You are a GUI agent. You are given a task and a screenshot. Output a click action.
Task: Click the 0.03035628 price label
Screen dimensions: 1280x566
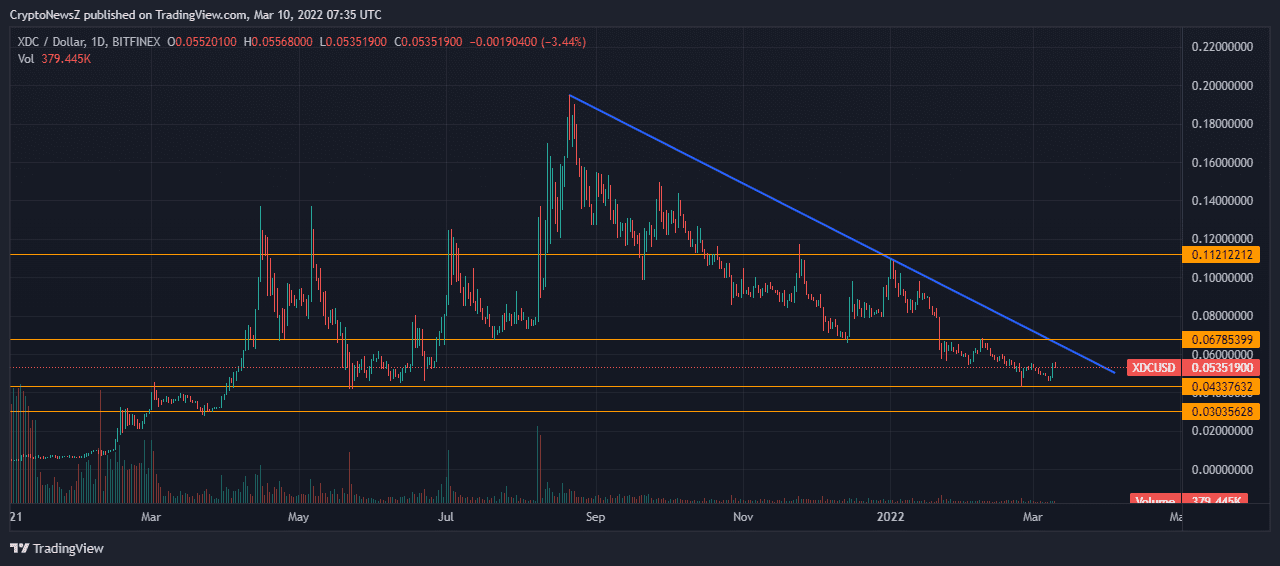tap(1219, 411)
